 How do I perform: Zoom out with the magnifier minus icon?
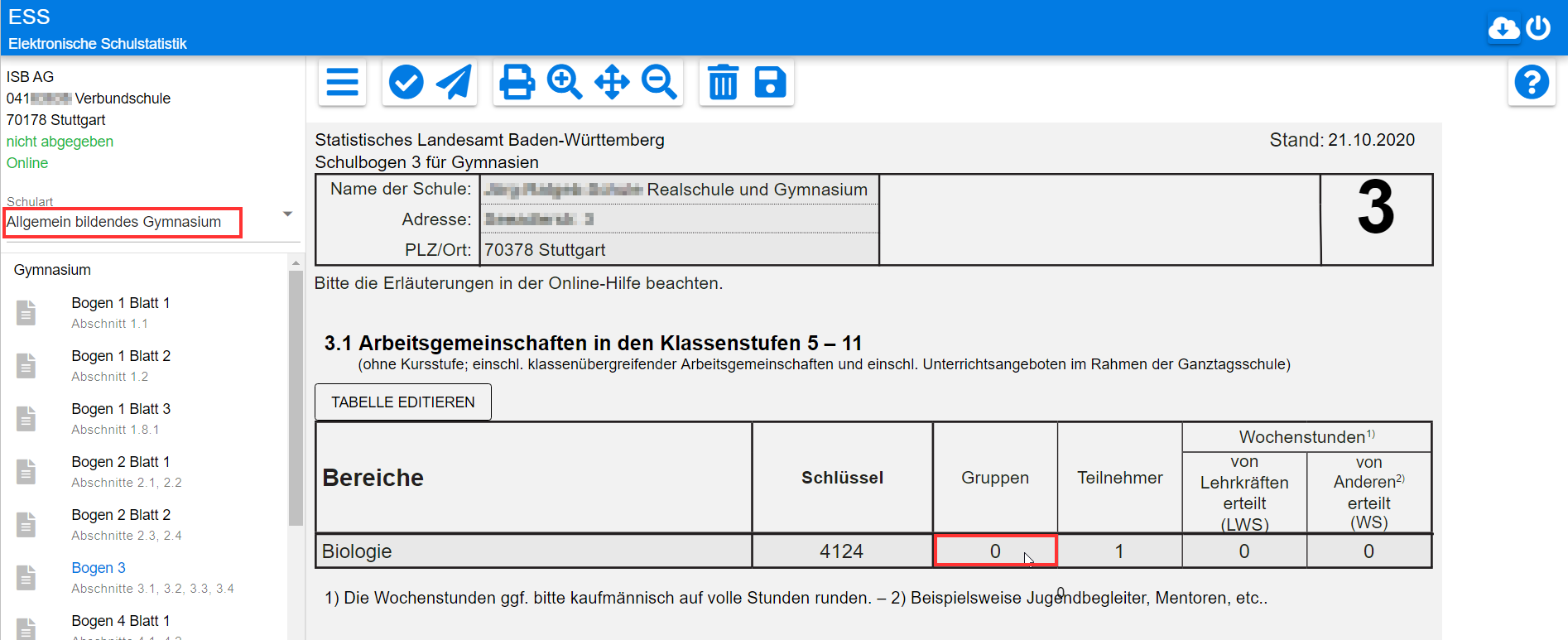pyautogui.click(x=659, y=82)
